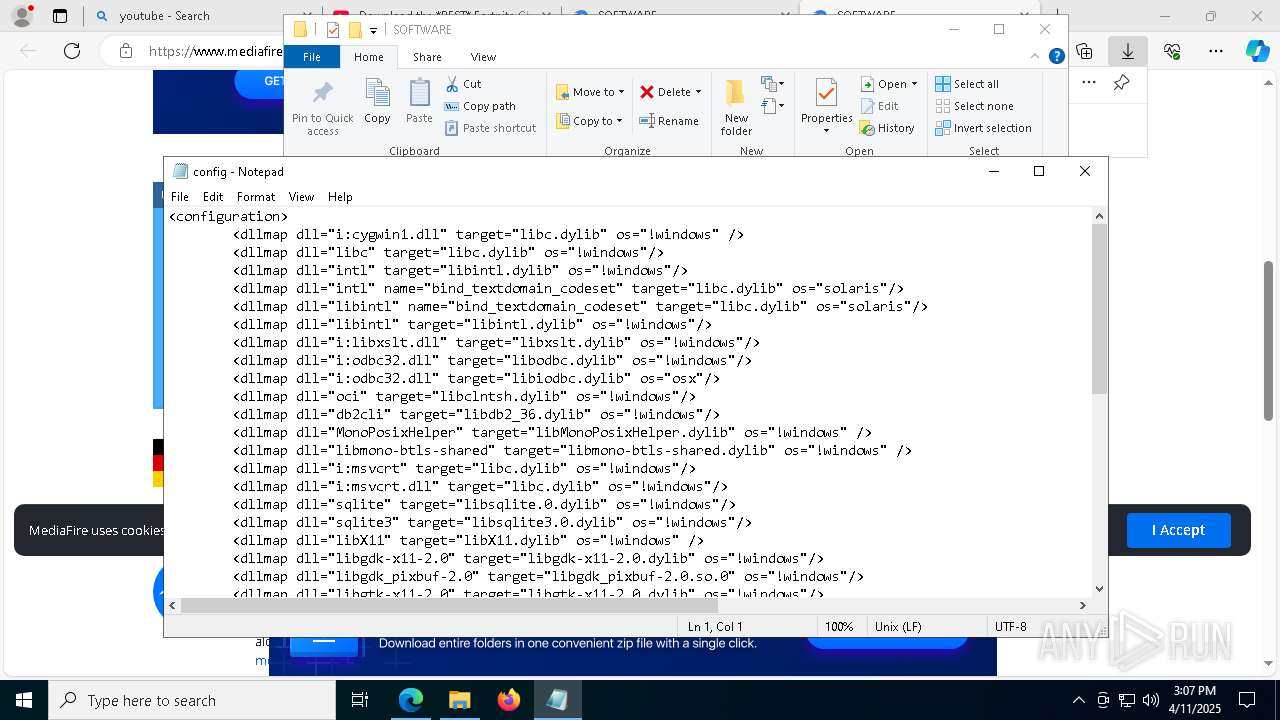
Task: Open Task View on the taskbar
Action: (x=360, y=700)
